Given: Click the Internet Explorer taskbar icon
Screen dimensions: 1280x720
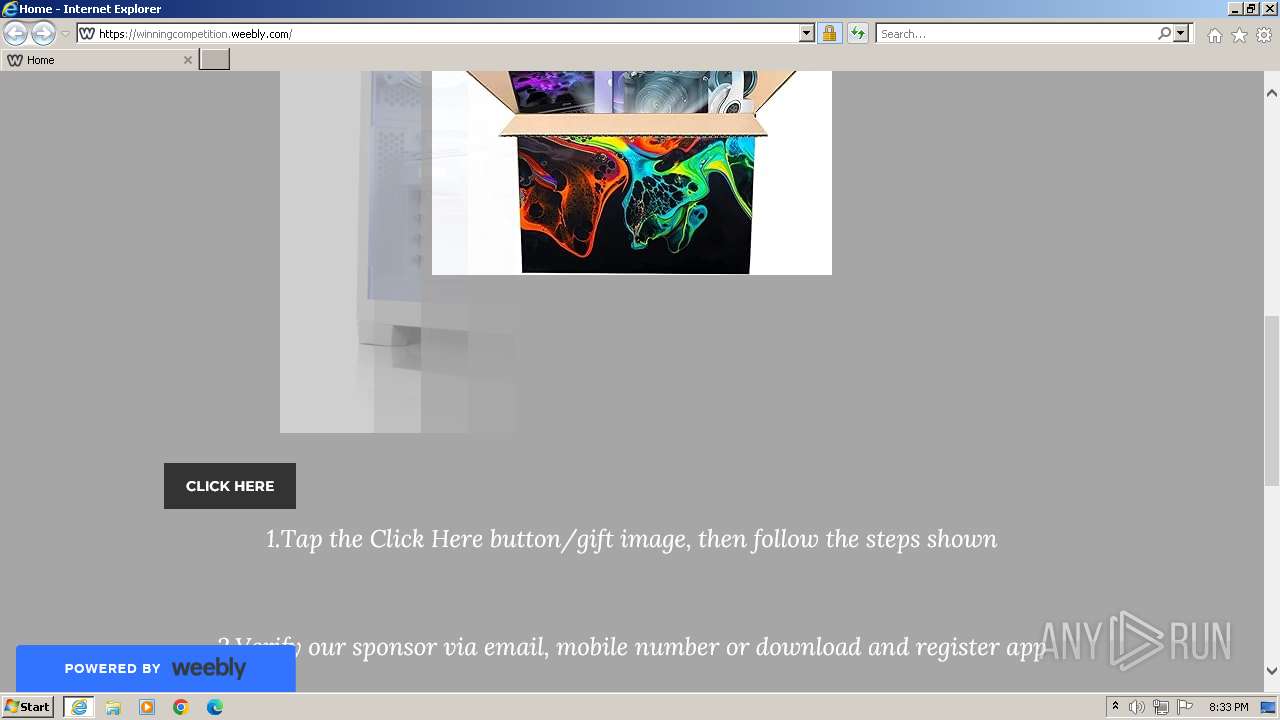Looking at the screenshot, I should pyautogui.click(x=79, y=707).
